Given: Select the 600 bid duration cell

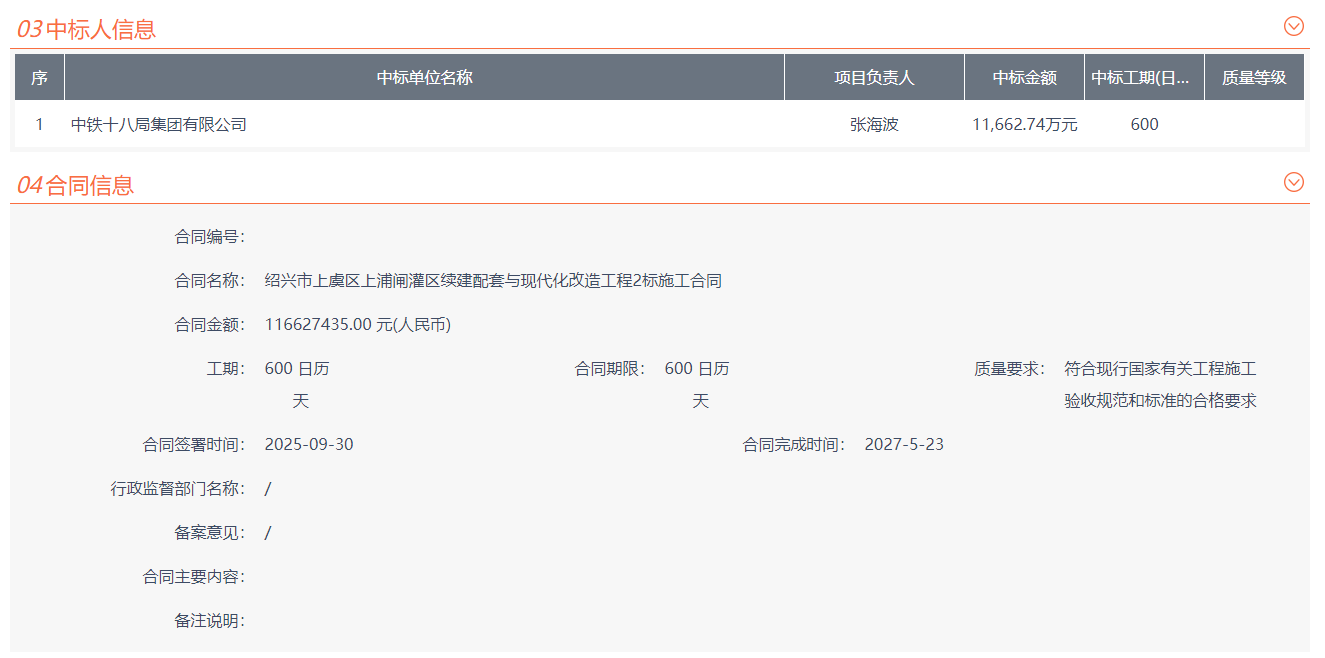Looking at the screenshot, I should tap(1144, 125).
